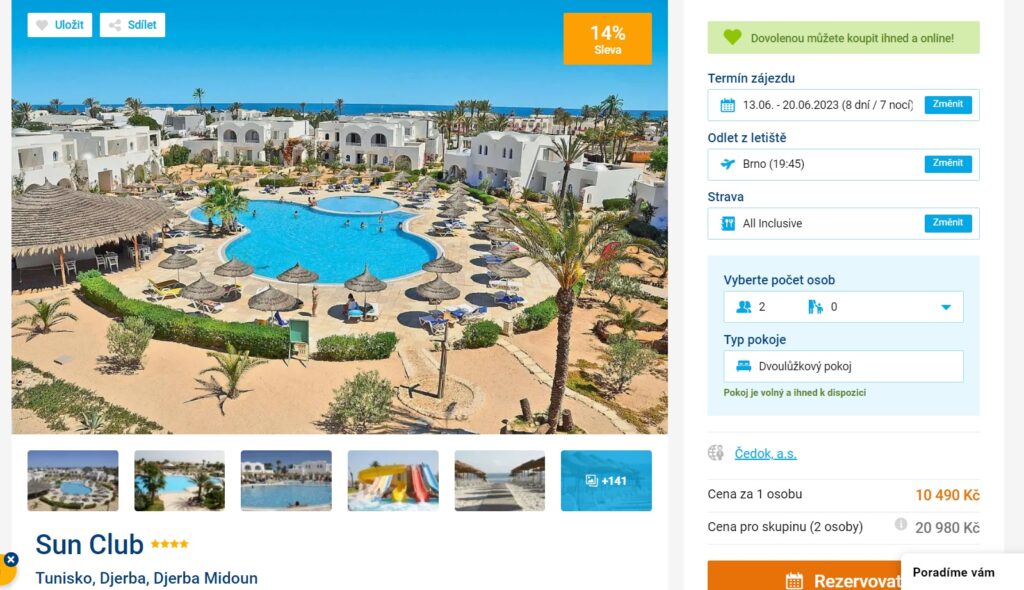Change All Inclusive meal plan with Změnit
1024x590 pixels.
tap(948, 223)
